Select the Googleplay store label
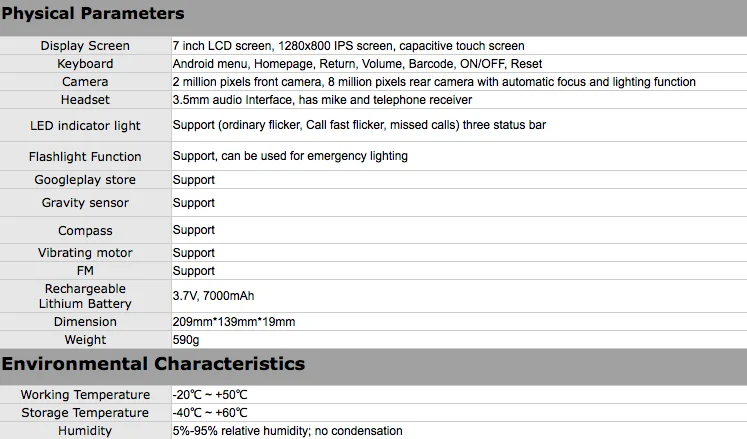The width and height of the screenshot is (747, 439). click(85, 180)
